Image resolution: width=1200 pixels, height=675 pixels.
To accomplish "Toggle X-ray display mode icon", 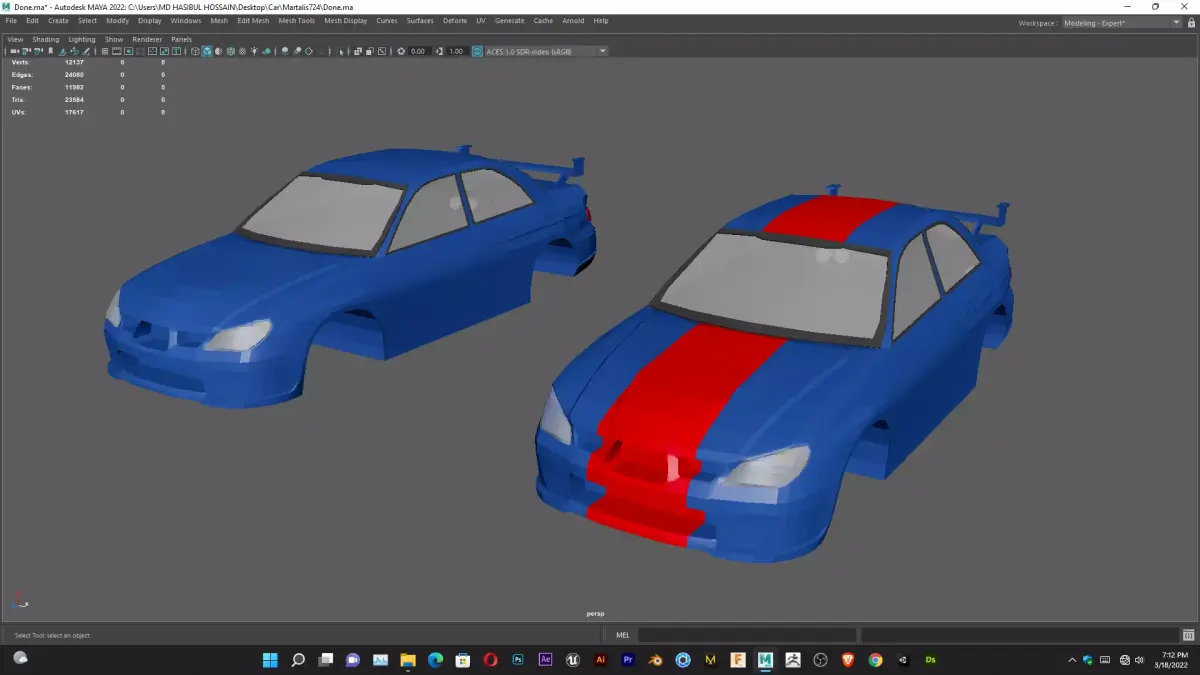I will coord(357,51).
